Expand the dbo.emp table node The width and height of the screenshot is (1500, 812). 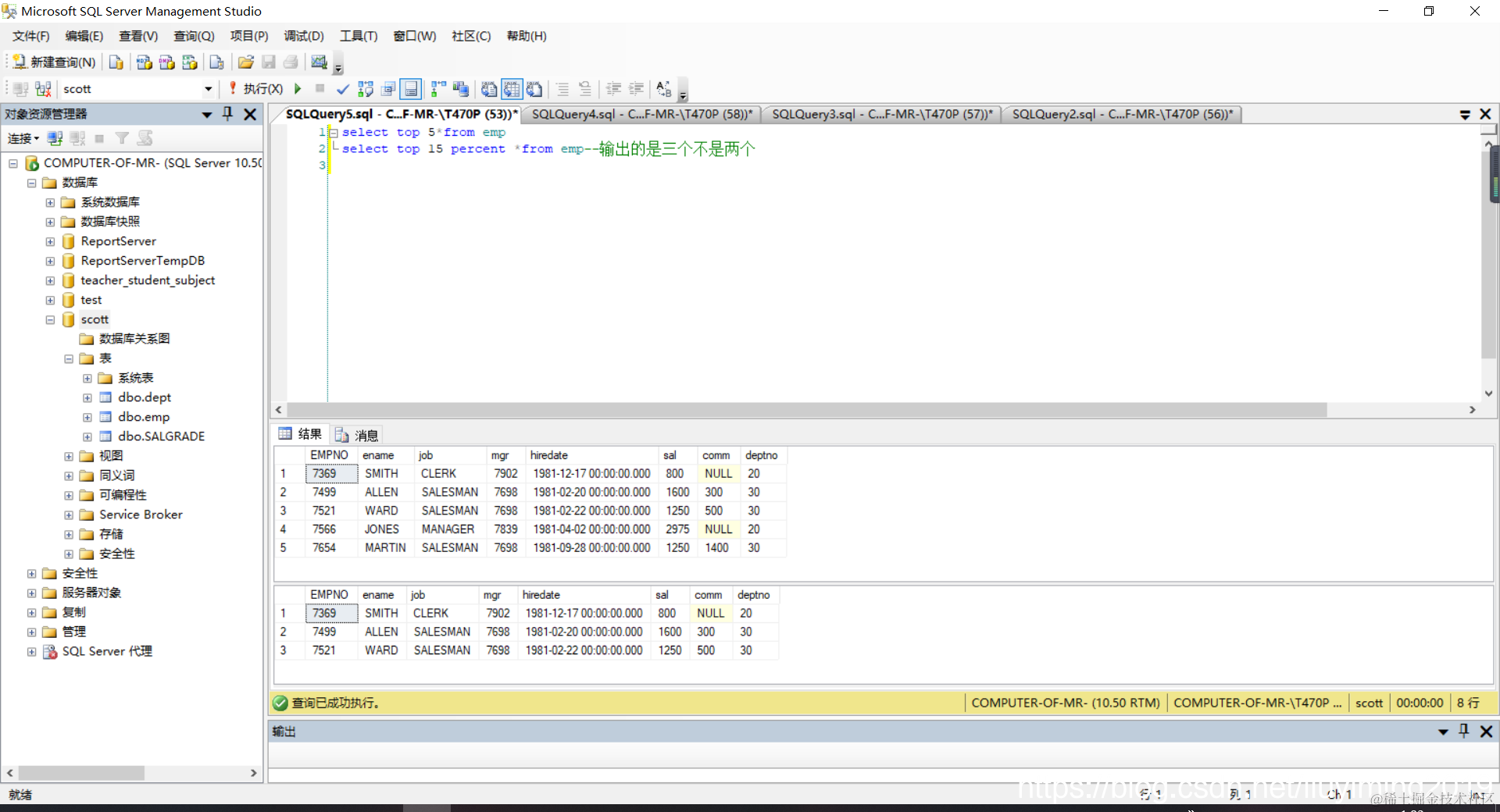87,418
